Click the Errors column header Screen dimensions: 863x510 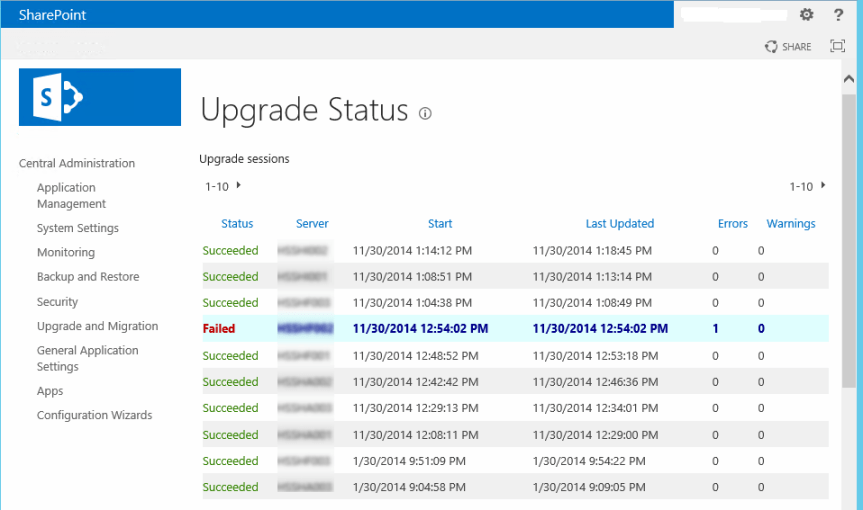click(x=733, y=224)
